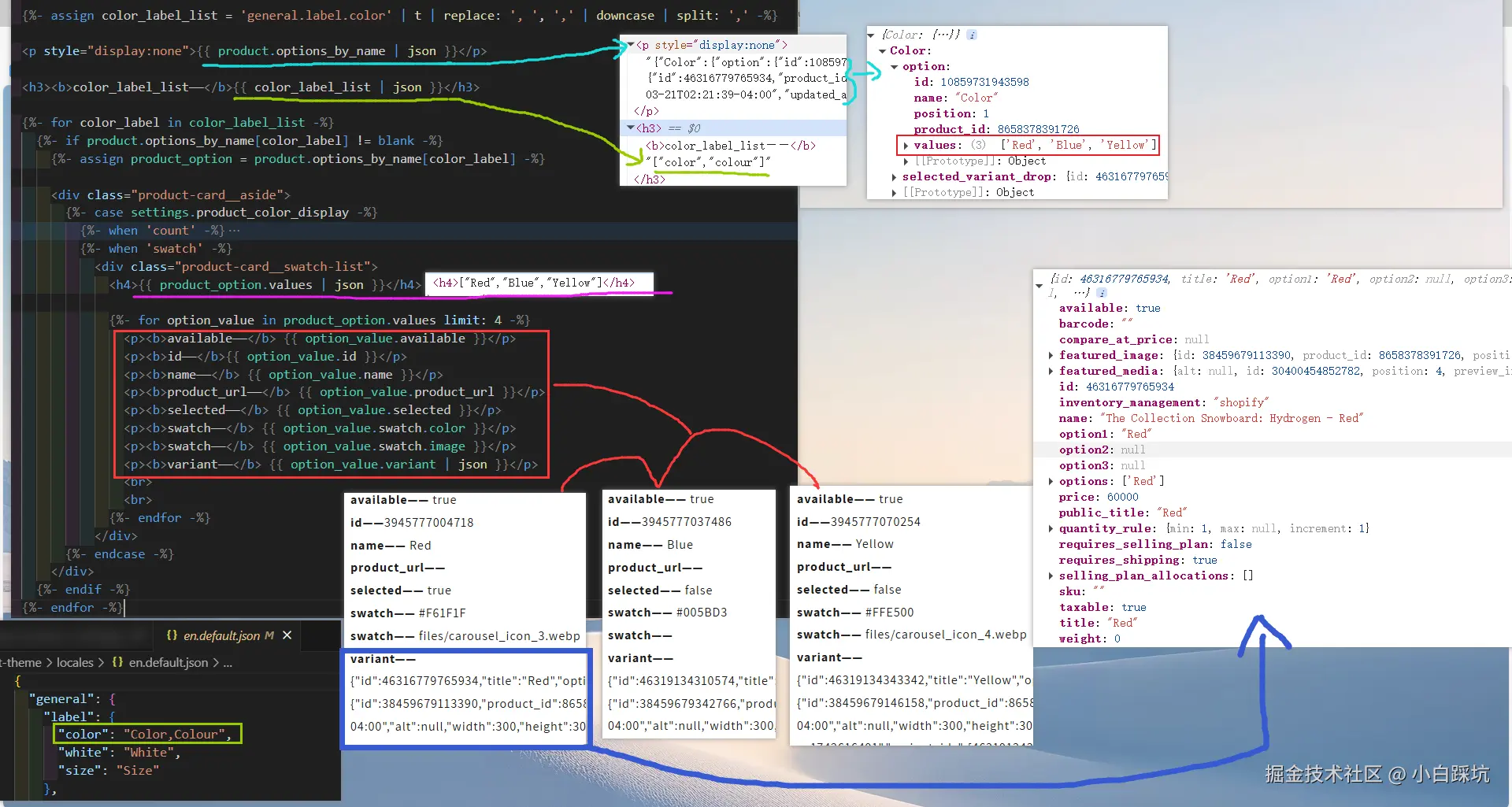Expand the values: (3) array
Viewport: 1512px width, 807px height.
906,145
